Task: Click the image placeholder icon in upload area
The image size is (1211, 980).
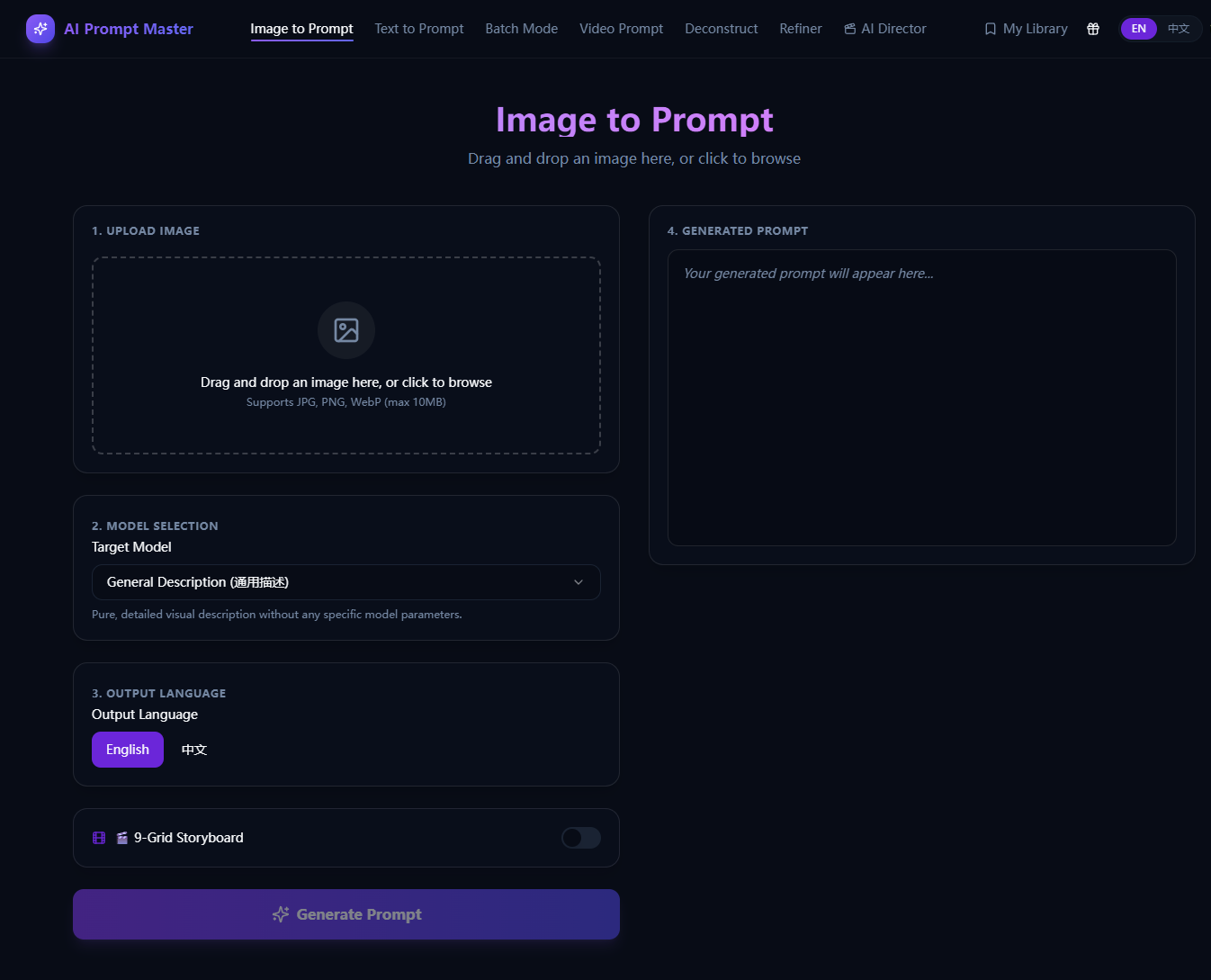Action: 345,330
